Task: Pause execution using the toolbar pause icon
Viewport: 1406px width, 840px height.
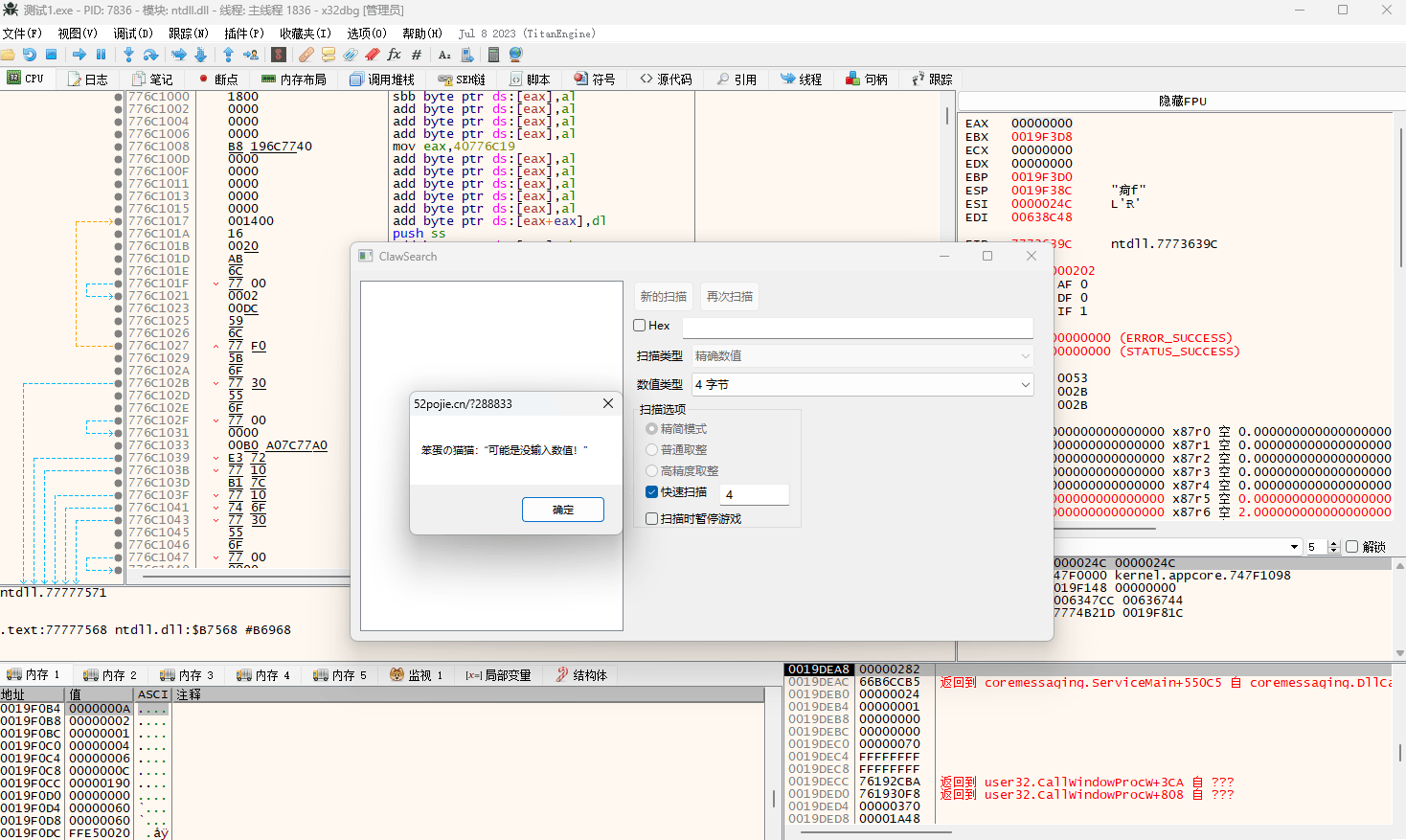Action: 101,55
